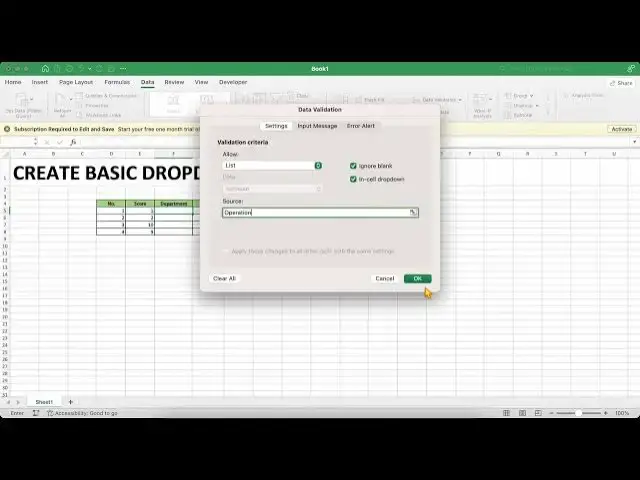Image resolution: width=640 pixels, height=480 pixels.
Task: Click the Activate button in subscription banner
Action: click(x=622, y=129)
